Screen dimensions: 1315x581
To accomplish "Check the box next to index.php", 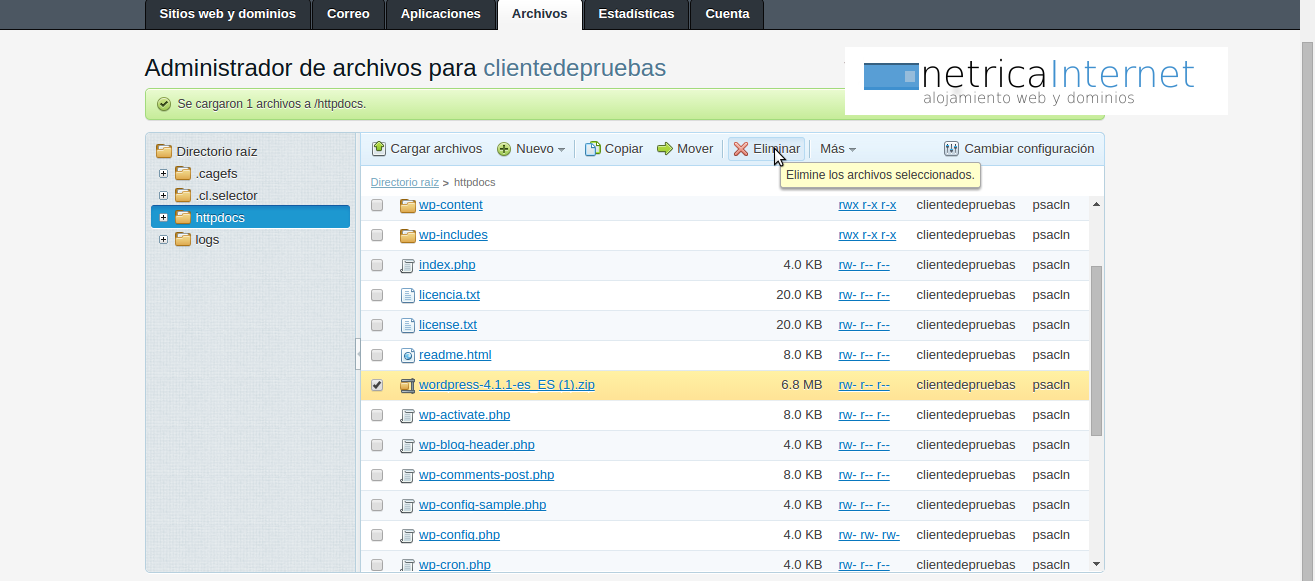I will point(377,265).
